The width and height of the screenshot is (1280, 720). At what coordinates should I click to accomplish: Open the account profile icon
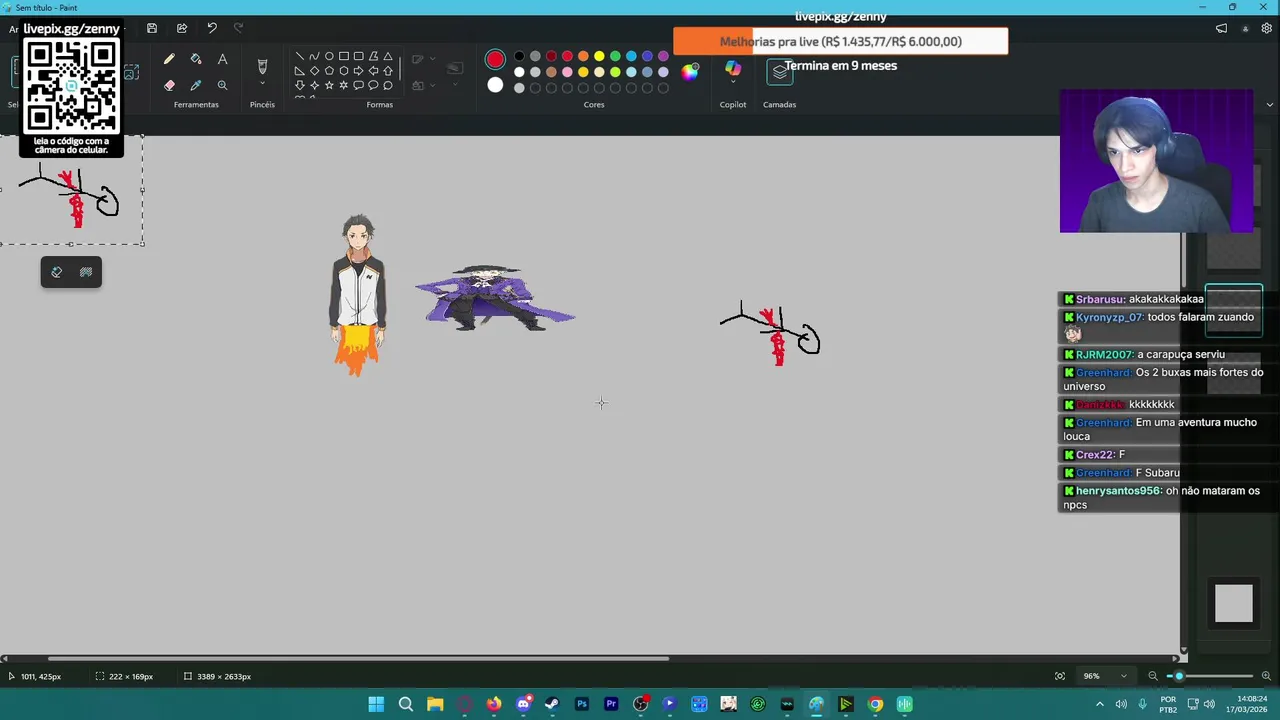(1245, 29)
